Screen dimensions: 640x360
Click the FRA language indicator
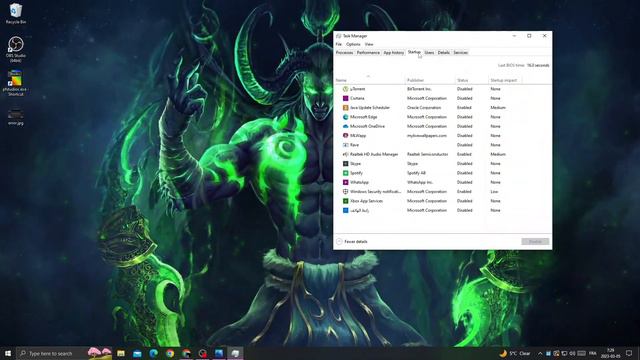[593, 353]
